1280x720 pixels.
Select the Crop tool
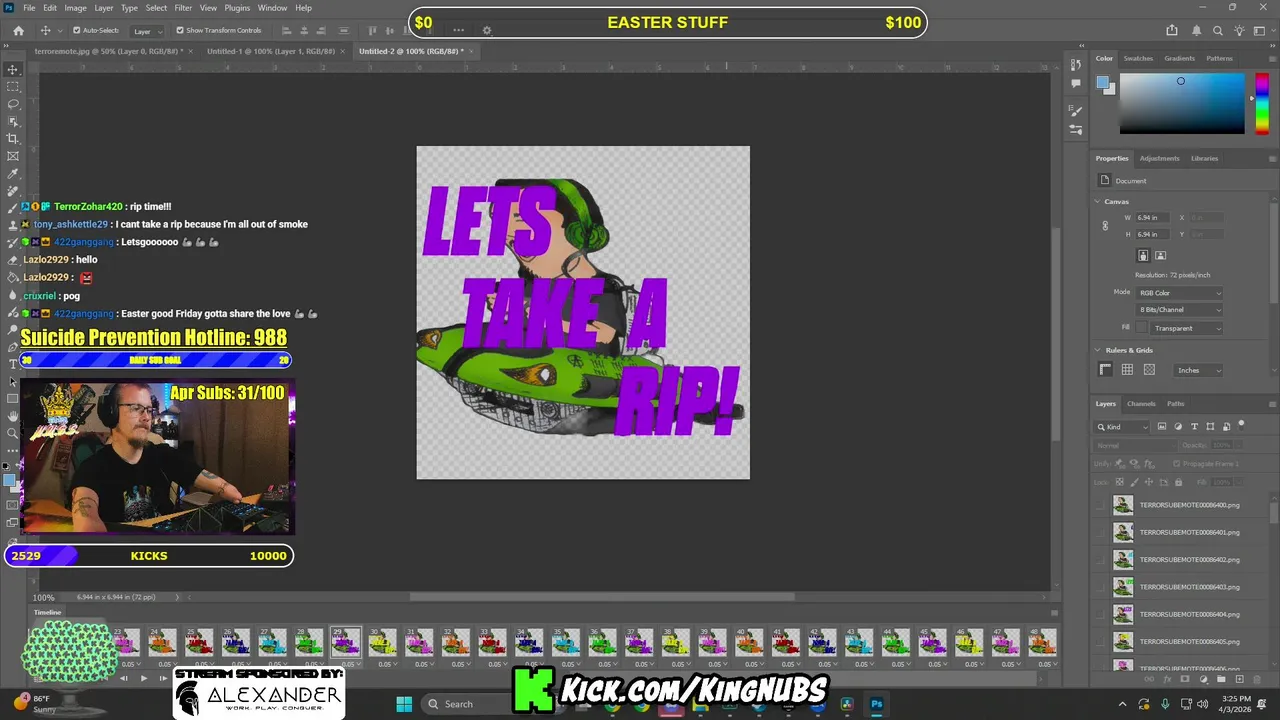click(13, 139)
